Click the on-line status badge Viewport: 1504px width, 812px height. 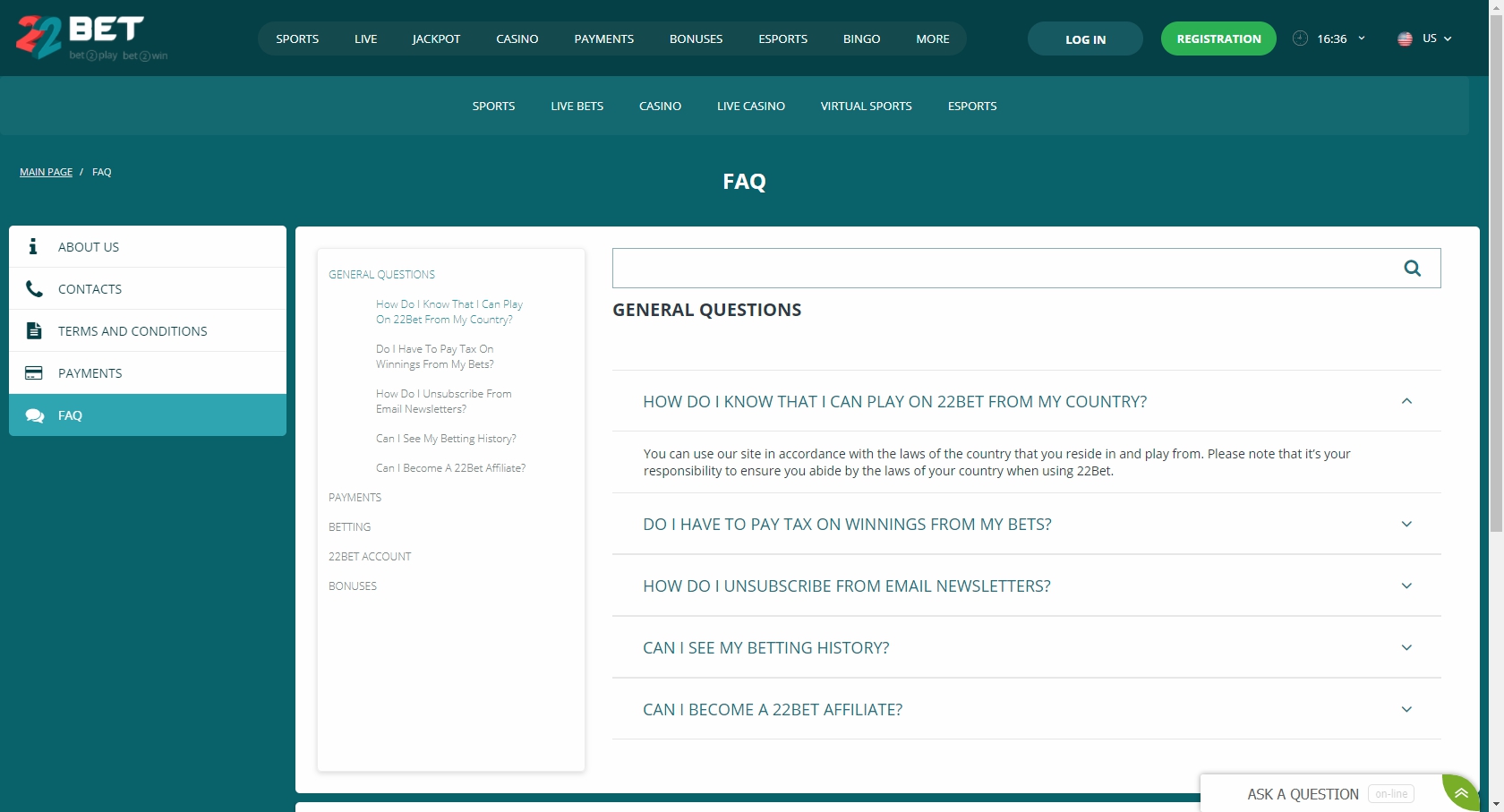point(1391,794)
